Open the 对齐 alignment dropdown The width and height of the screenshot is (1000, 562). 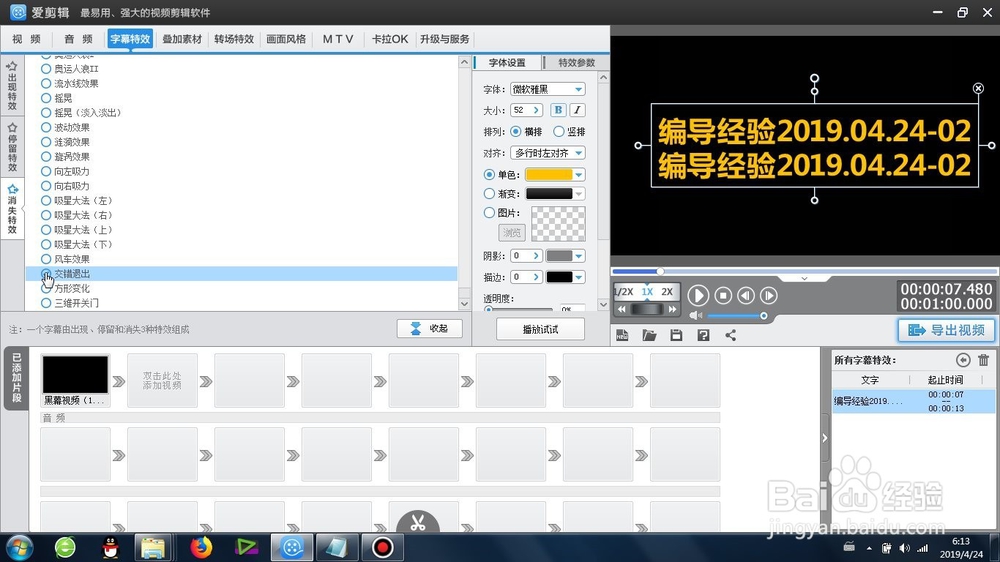[x=578, y=153]
